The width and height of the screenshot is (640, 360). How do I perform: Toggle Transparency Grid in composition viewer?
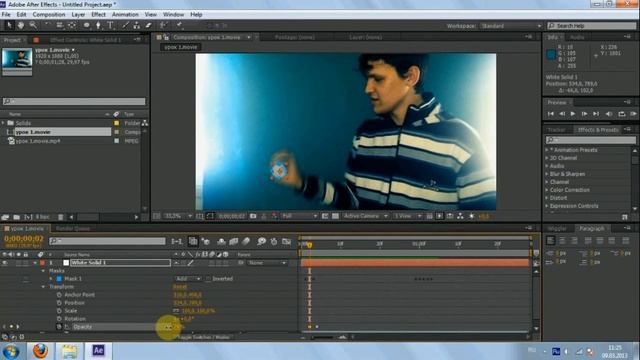coord(335,216)
